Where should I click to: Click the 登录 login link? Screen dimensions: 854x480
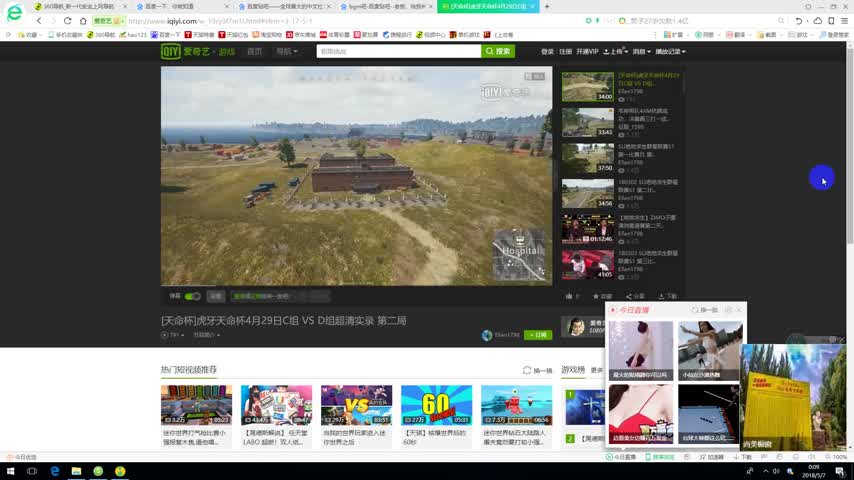point(547,51)
